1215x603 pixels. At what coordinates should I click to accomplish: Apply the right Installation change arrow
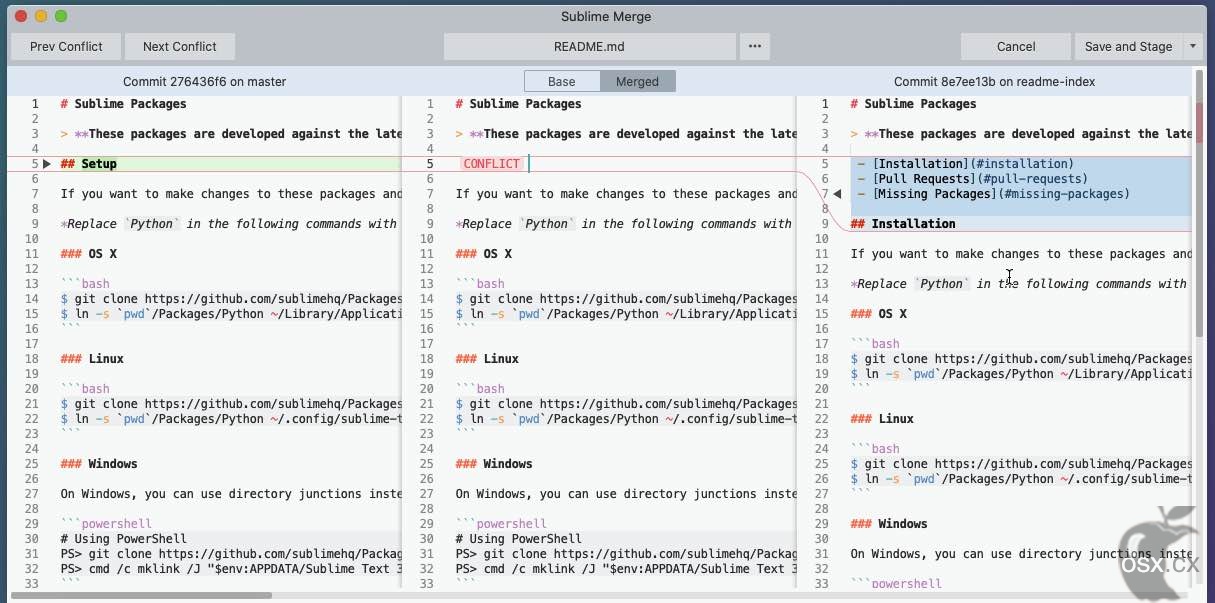point(837,193)
